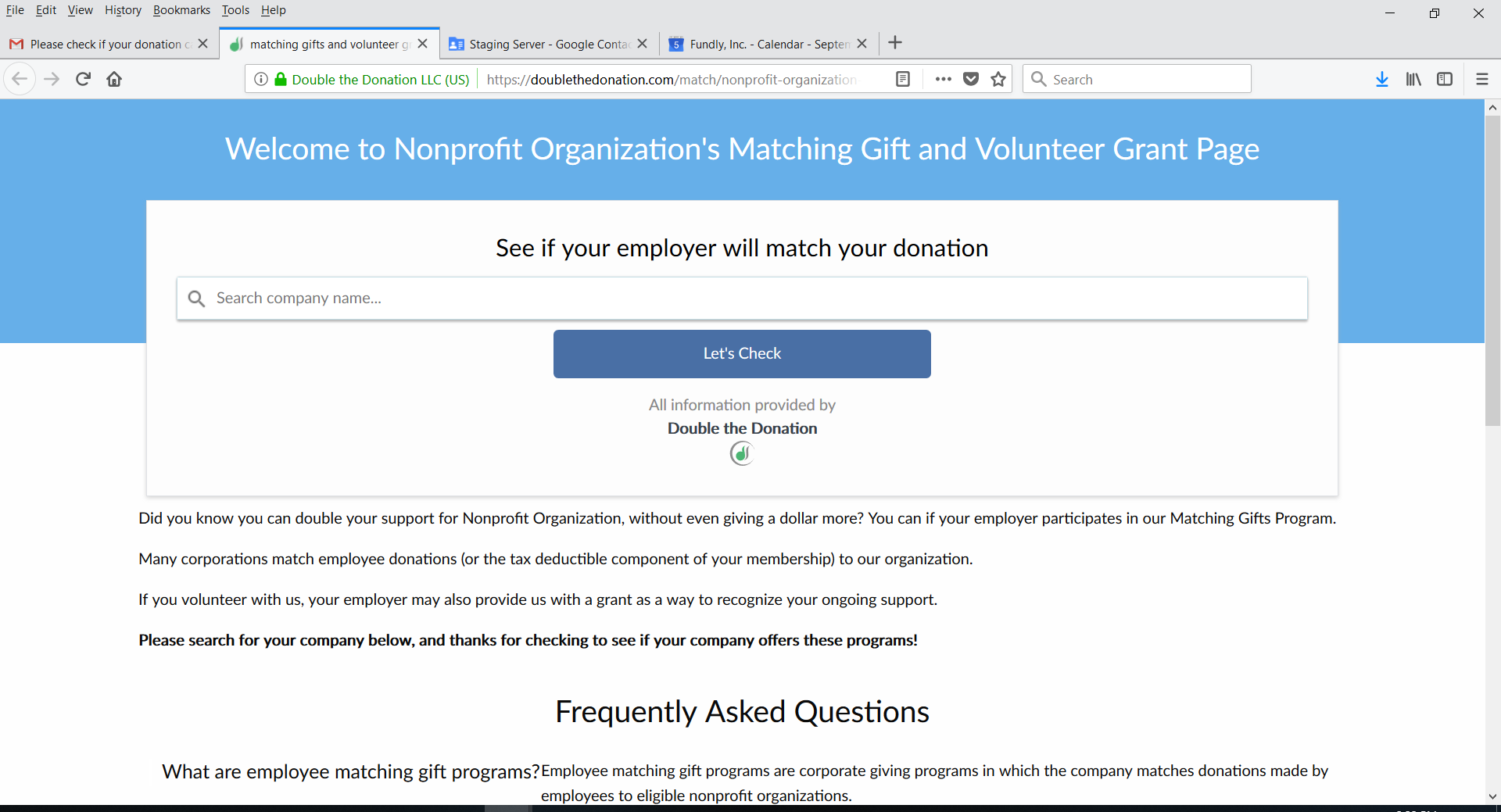Open a new tab with plus
This screenshot has height=812, width=1501.
(895, 43)
